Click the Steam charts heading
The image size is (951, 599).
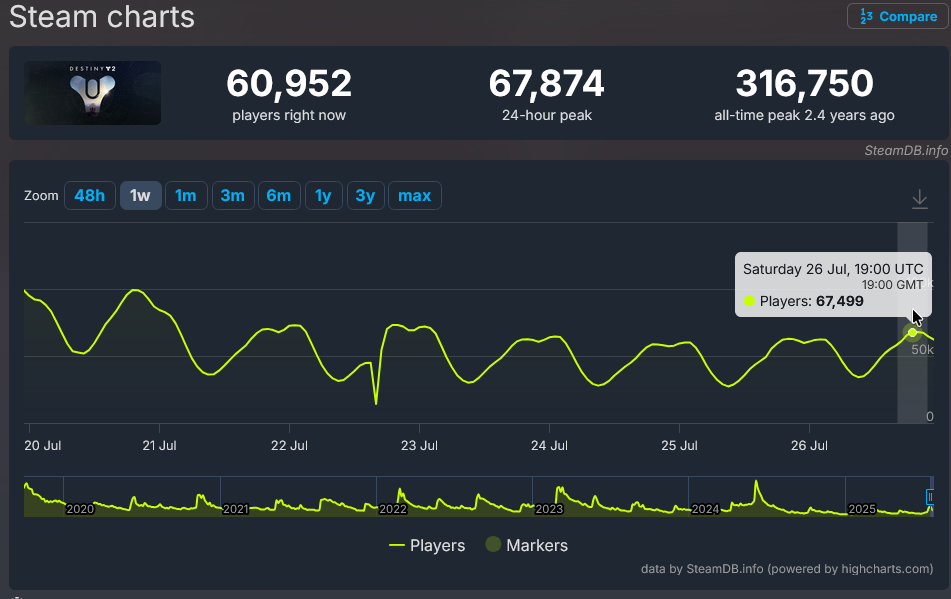pyautogui.click(x=102, y=16)
